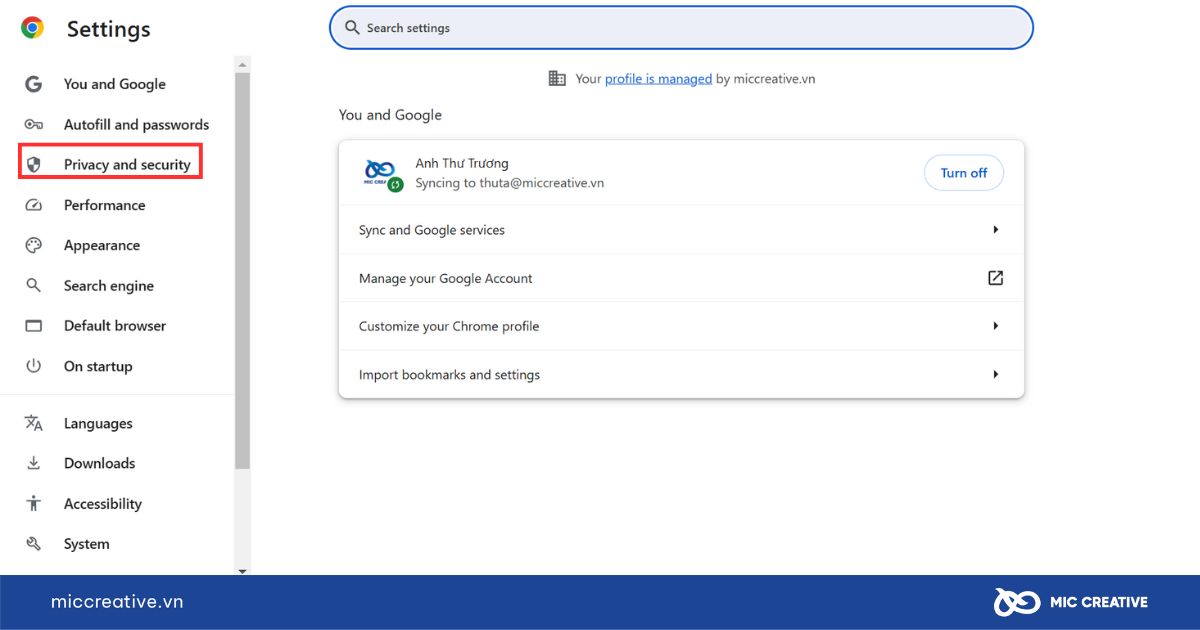The image size is (1200, 630).
Task: Select Search engine in sidebar
Action: pos(109,286)
